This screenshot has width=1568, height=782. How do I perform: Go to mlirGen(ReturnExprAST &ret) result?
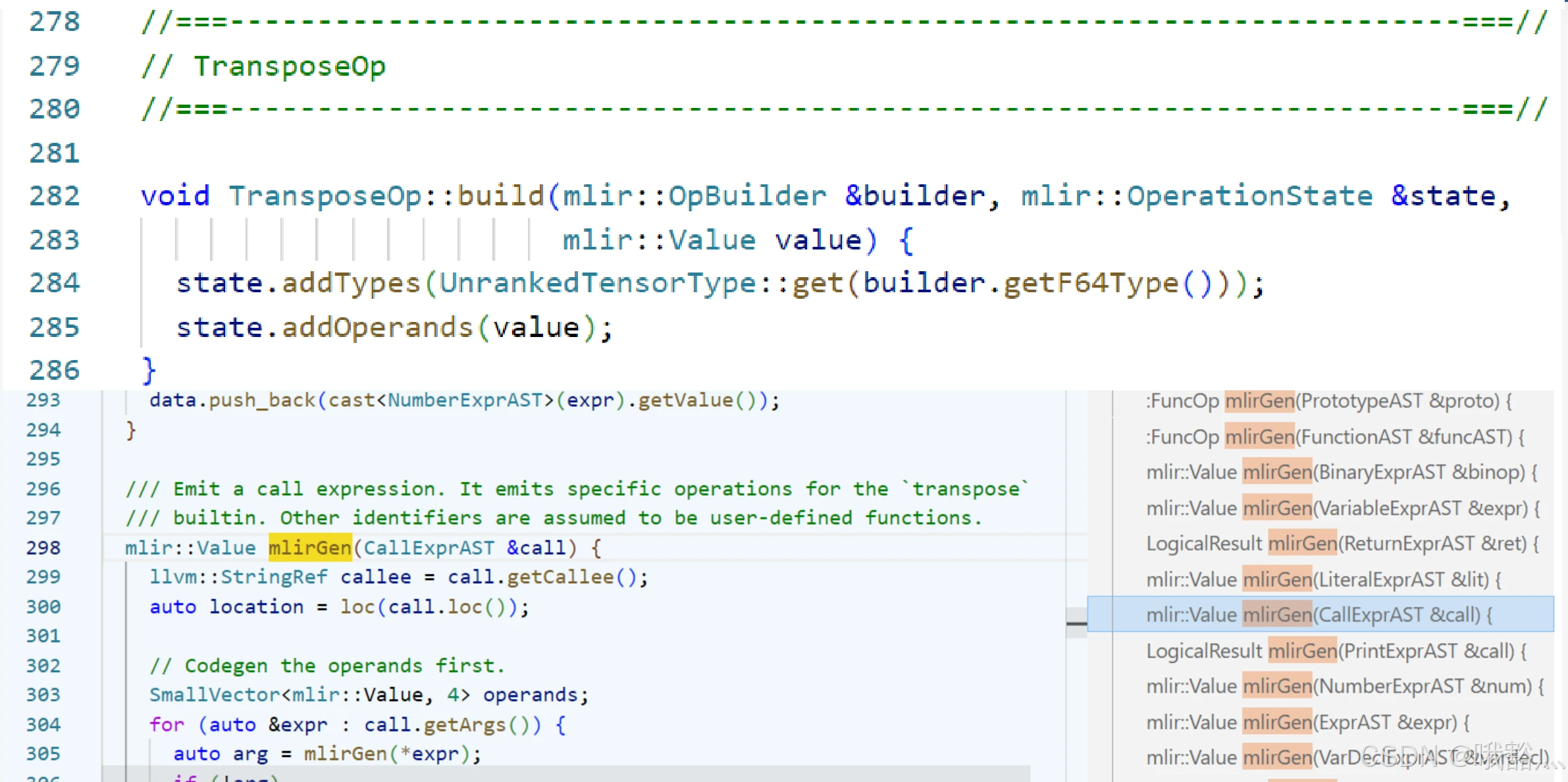pyautogui.click(x=1342, y=544)
